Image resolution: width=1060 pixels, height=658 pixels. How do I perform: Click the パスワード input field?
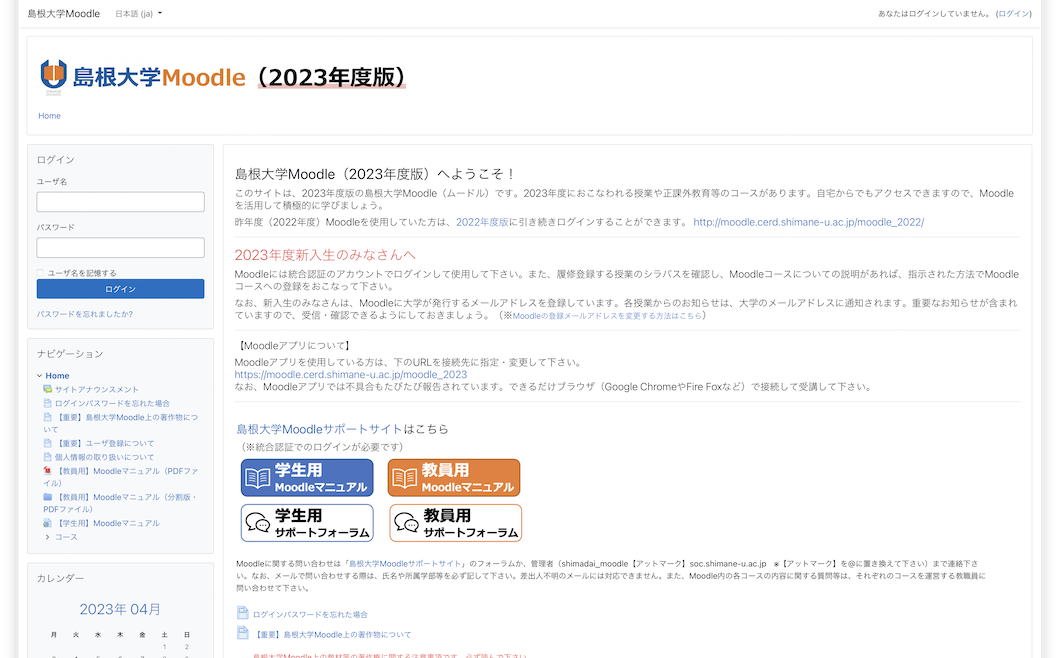click(x=120, y=248)
